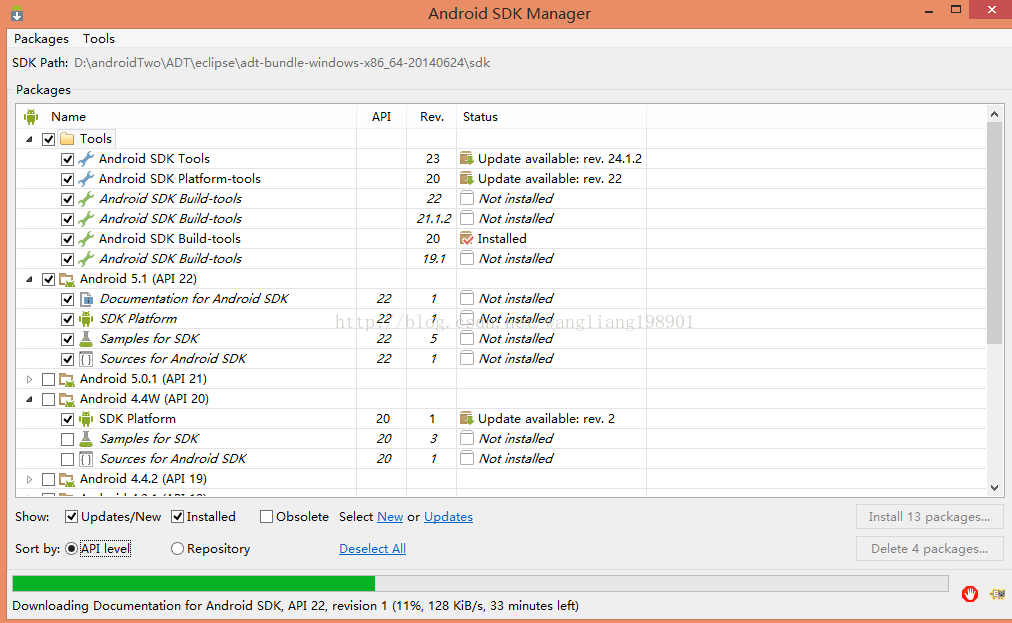
Task: Click the 'Update available: rev. 24.1.2' status text
Action: pyautogui.click(x=560, y=159)
